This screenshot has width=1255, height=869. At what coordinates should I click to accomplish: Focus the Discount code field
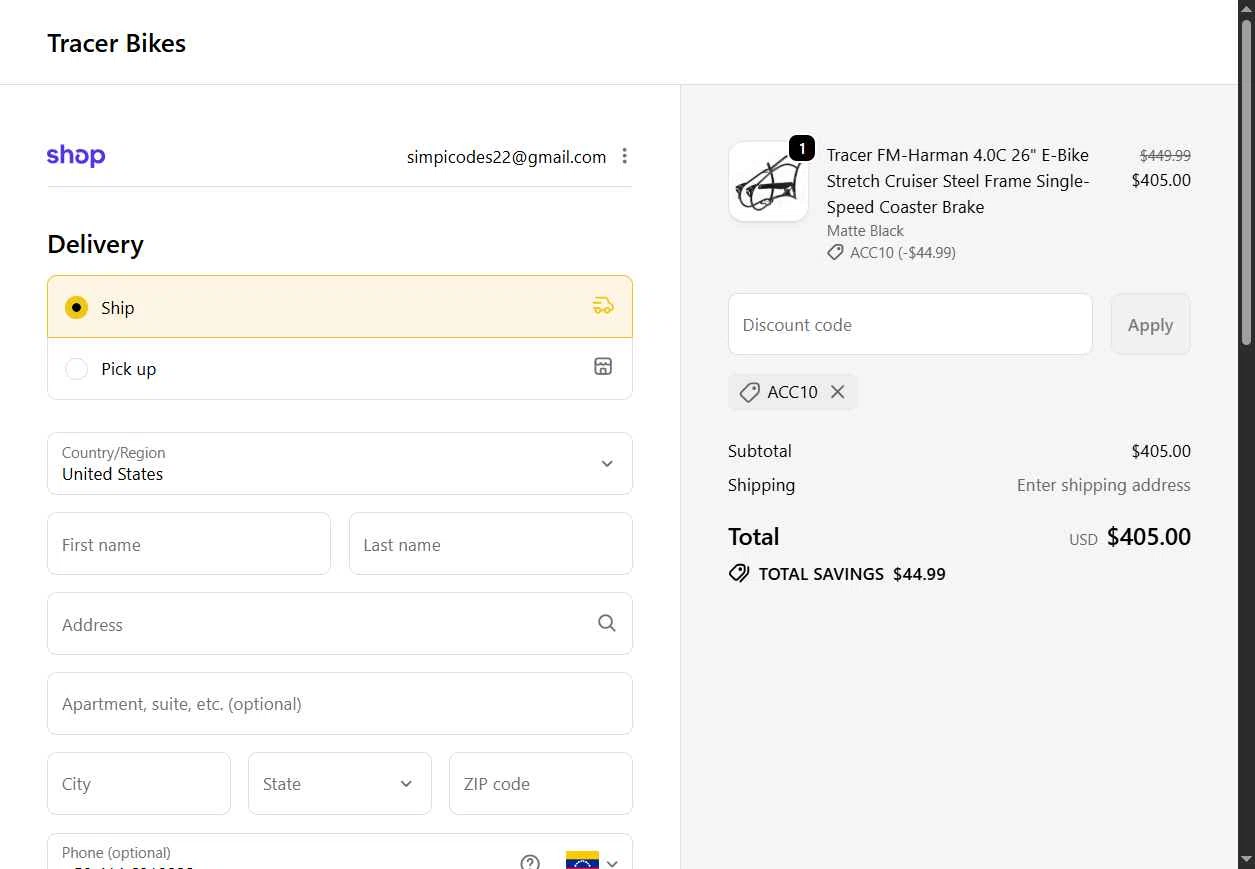point(910,324)
